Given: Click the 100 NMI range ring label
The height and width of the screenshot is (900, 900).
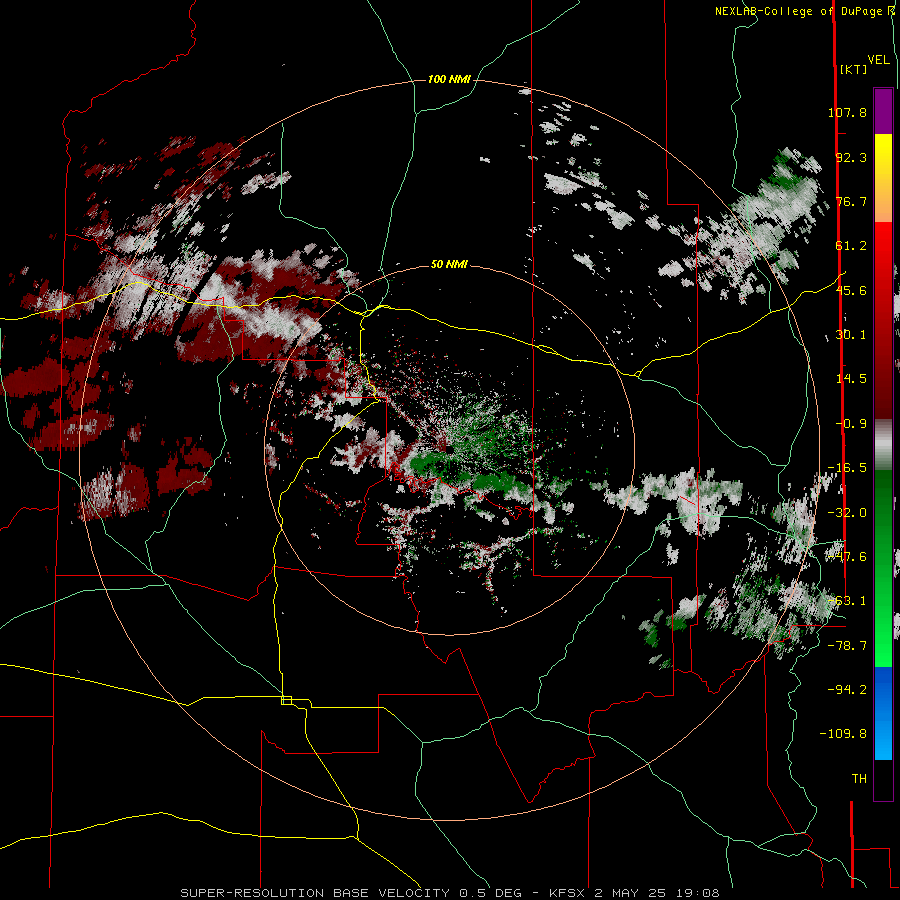Looking at the screenshot, I should [449, 79].
